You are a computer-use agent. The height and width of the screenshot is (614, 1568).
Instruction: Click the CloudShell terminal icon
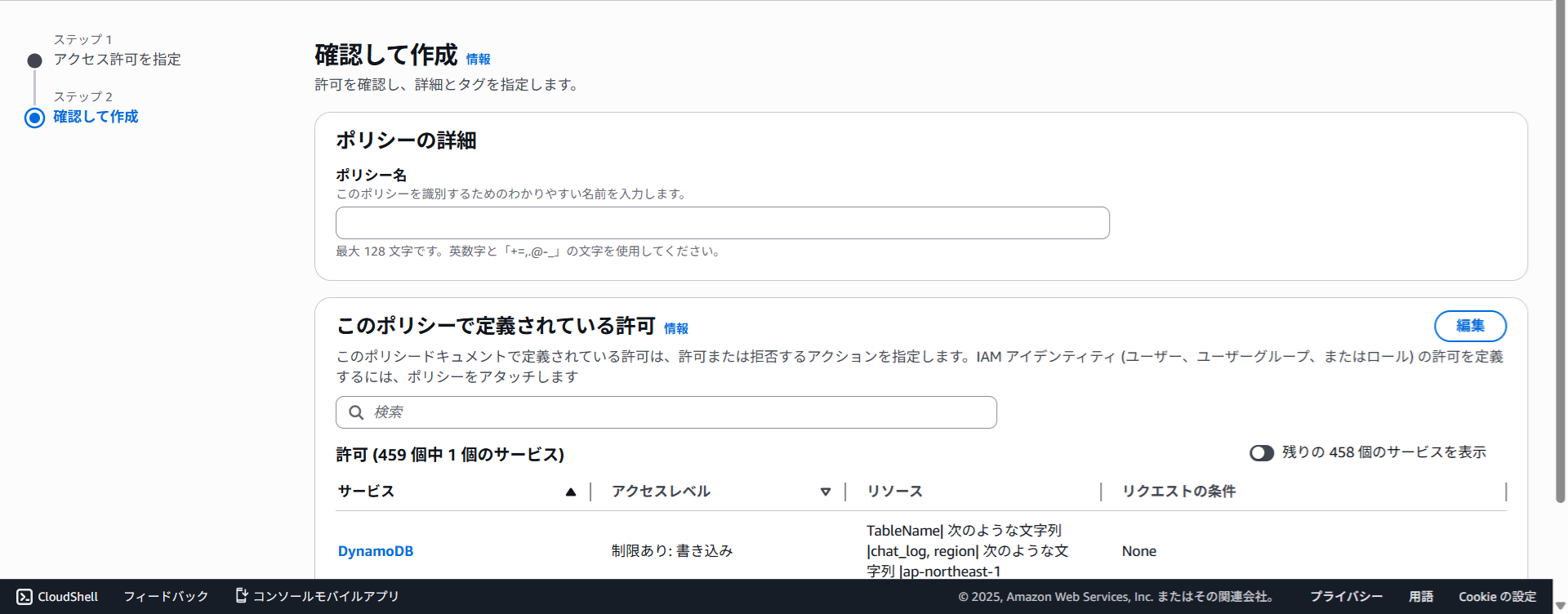(x=24, y=597)
